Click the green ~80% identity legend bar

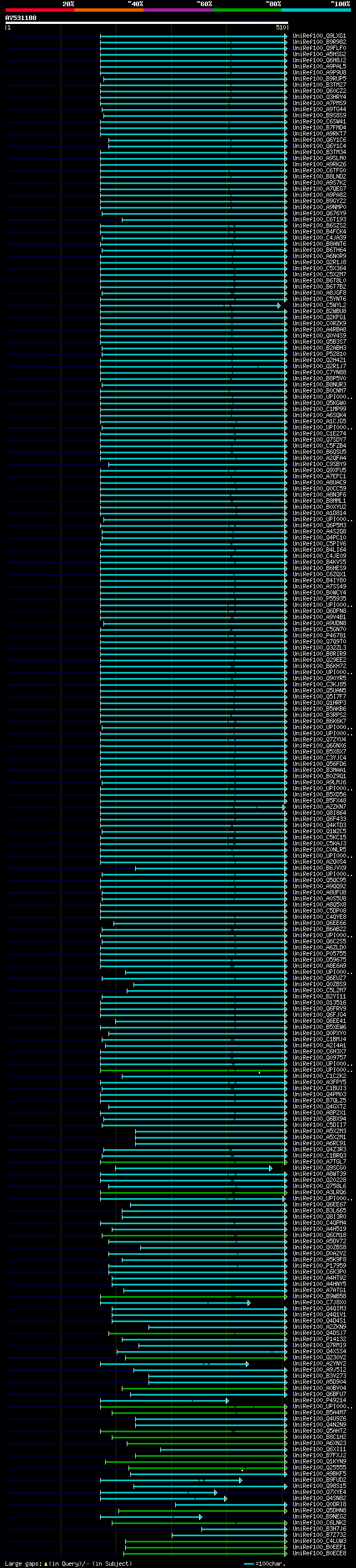(x=247, y=10)
